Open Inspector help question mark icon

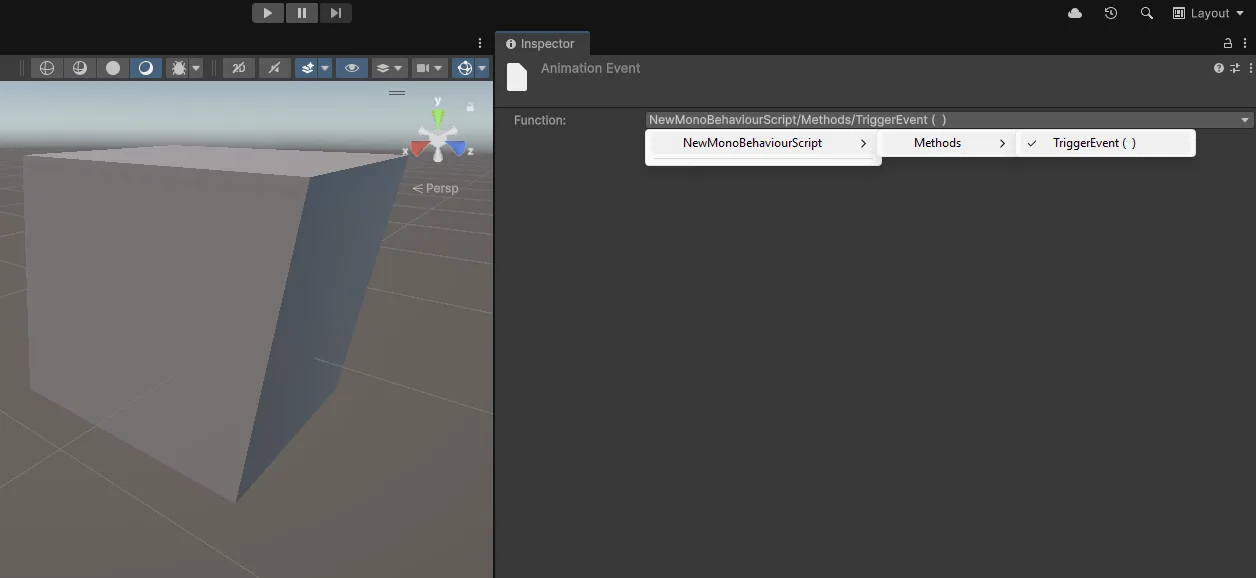1219,68
